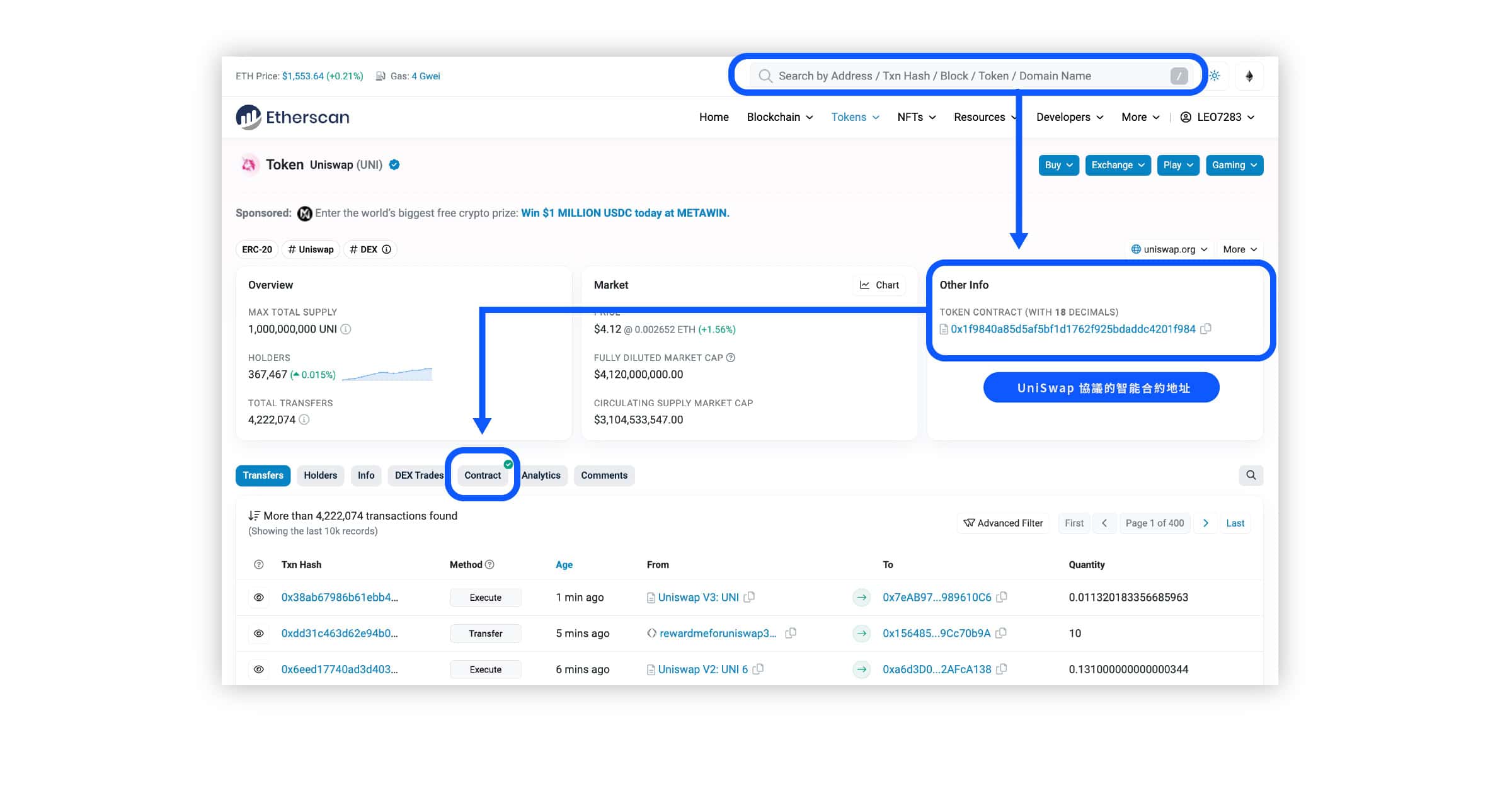1512x791 pixels.
Task: Open the uniswap.org links dropdown
Action: click(1169, 249)
